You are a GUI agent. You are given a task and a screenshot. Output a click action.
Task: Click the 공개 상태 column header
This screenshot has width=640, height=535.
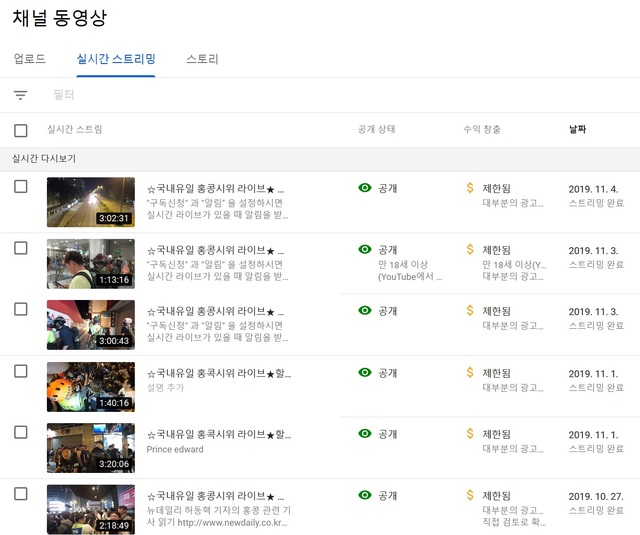coord(376,129)
